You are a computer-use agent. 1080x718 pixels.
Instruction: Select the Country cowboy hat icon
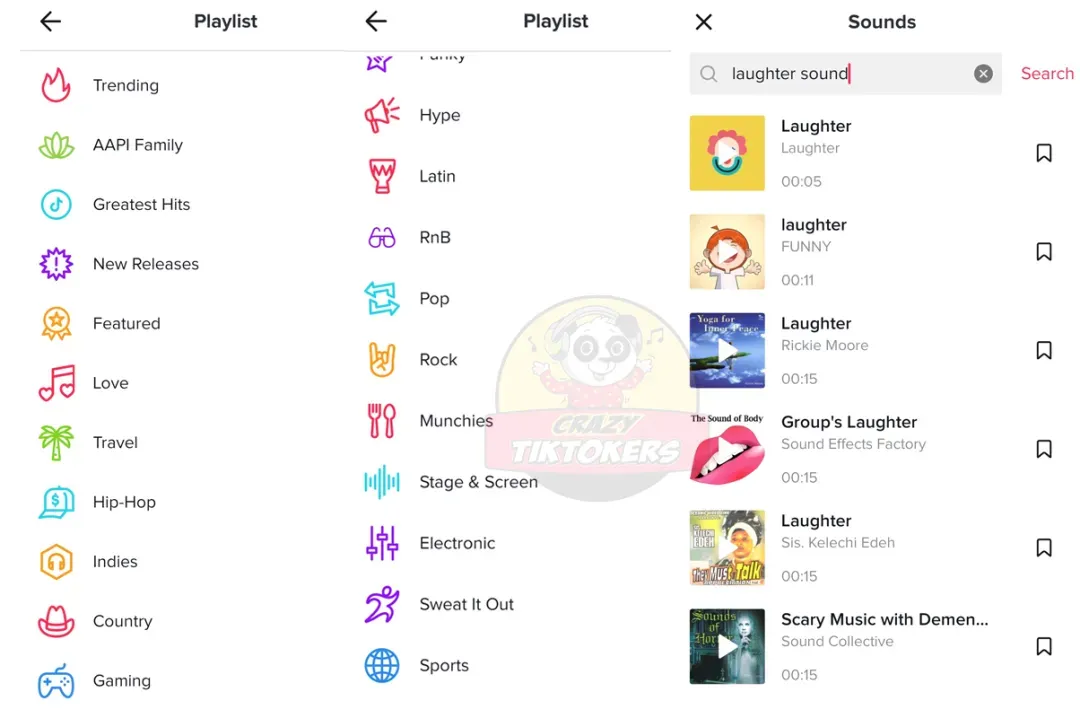point(56,622)
